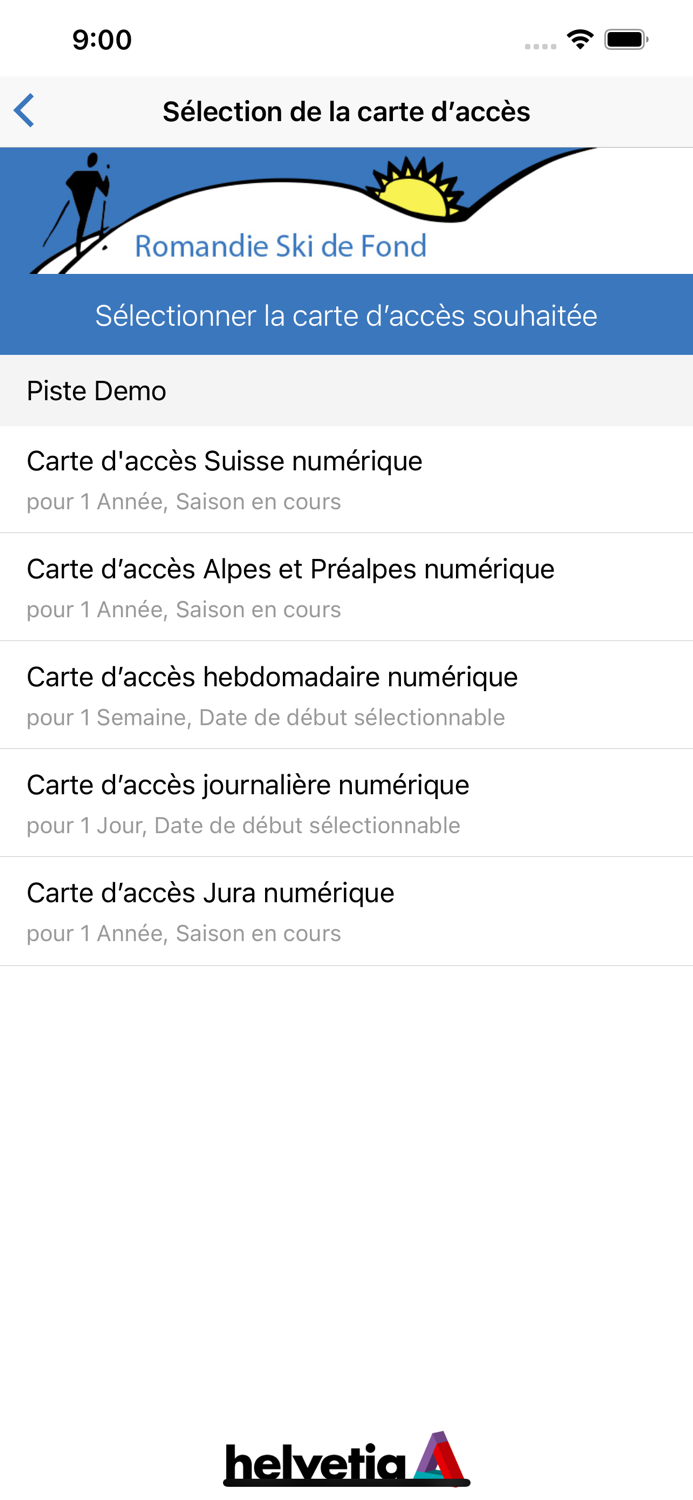693x1500 pixels.
Task: Tap the clock showing 9:00
Action: (103, 40)
